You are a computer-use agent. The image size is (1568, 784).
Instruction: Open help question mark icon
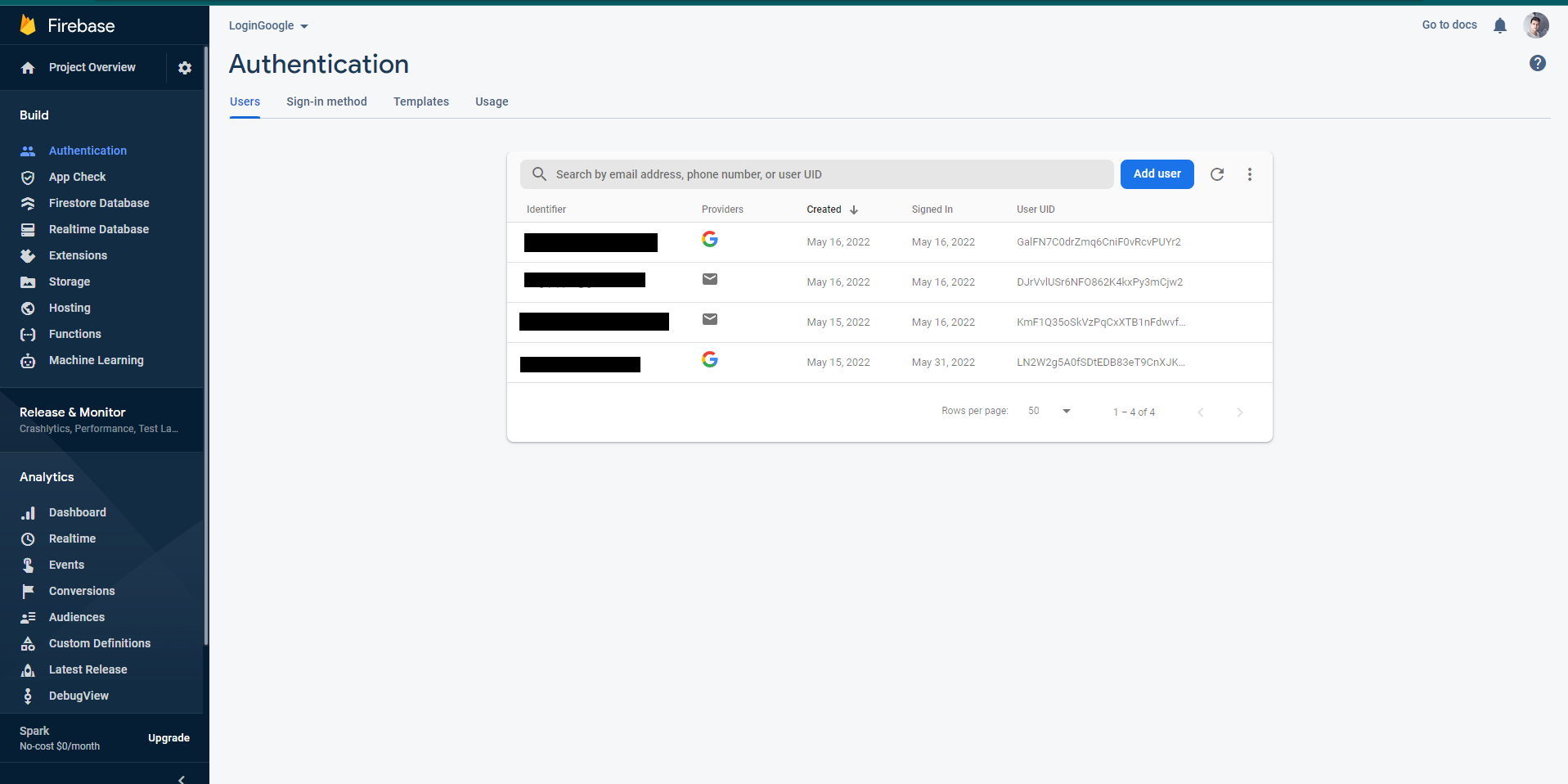pos(1538,63)
